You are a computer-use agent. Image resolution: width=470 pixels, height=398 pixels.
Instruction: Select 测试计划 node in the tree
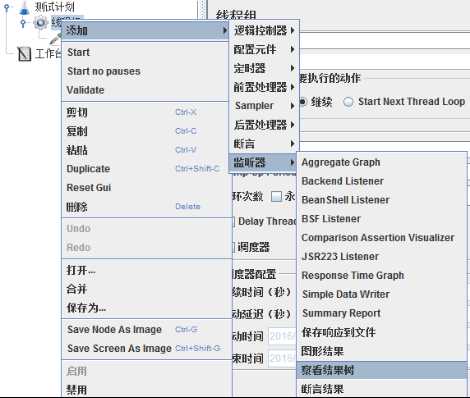(x=55, y=7)
